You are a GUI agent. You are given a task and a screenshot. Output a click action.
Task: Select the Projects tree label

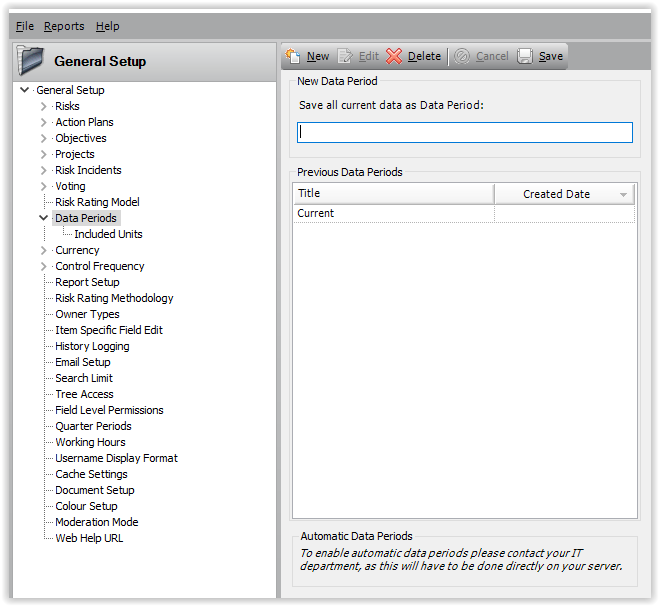pos(75,154)
